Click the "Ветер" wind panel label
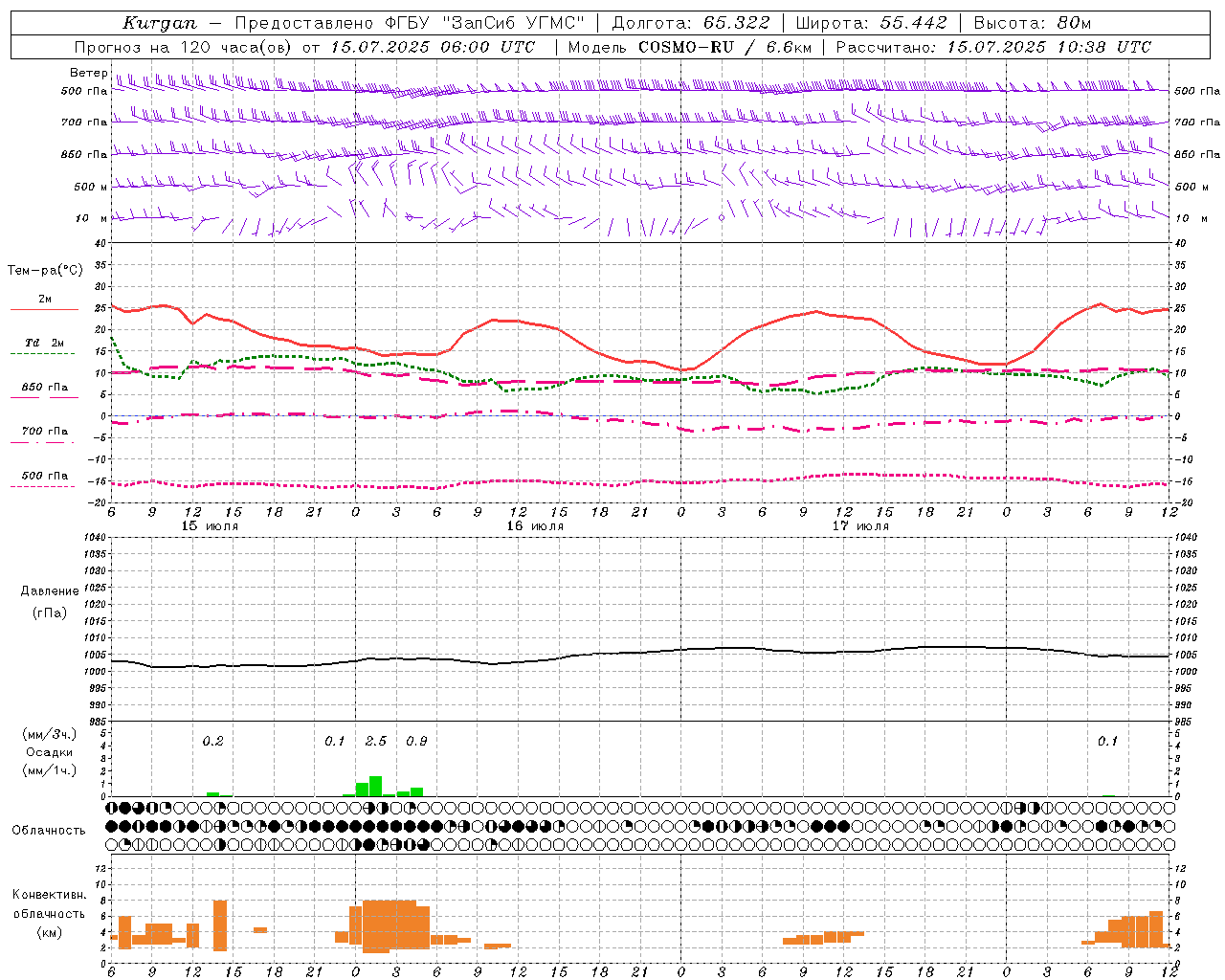Viewport: 1225px width, 980px height. click(89, 73)
